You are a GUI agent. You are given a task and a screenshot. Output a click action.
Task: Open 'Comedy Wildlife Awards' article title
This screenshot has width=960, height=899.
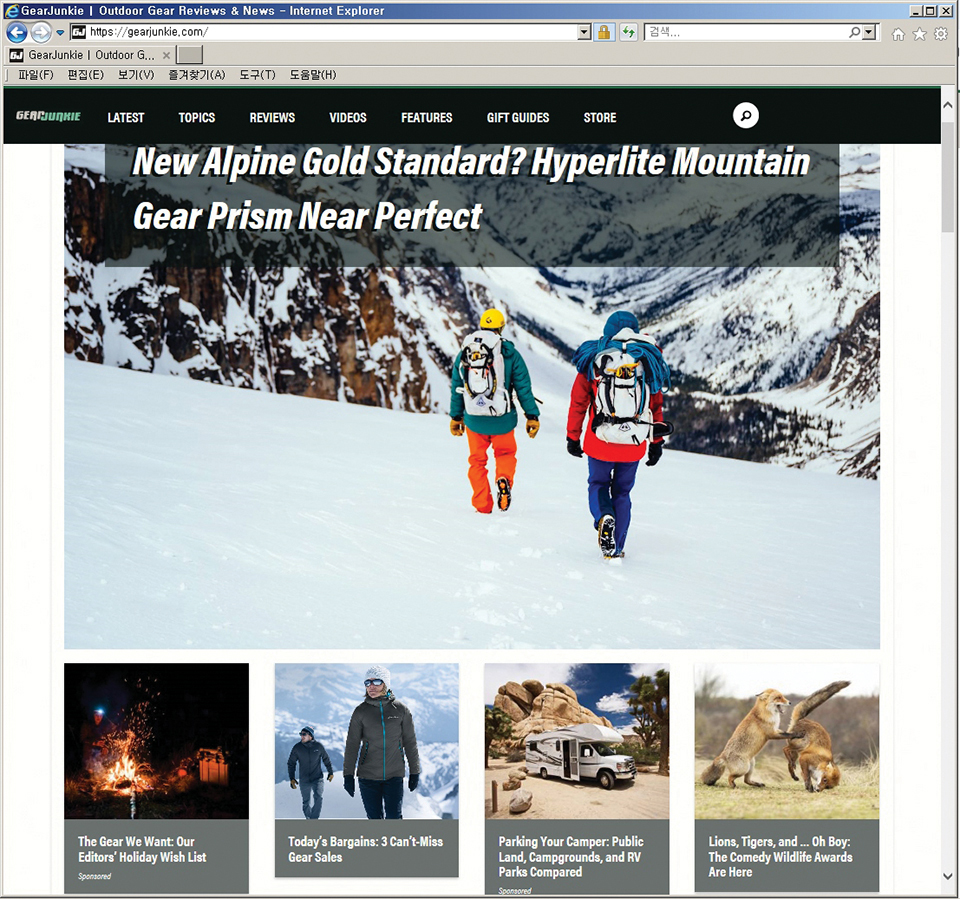coord(780,856)
